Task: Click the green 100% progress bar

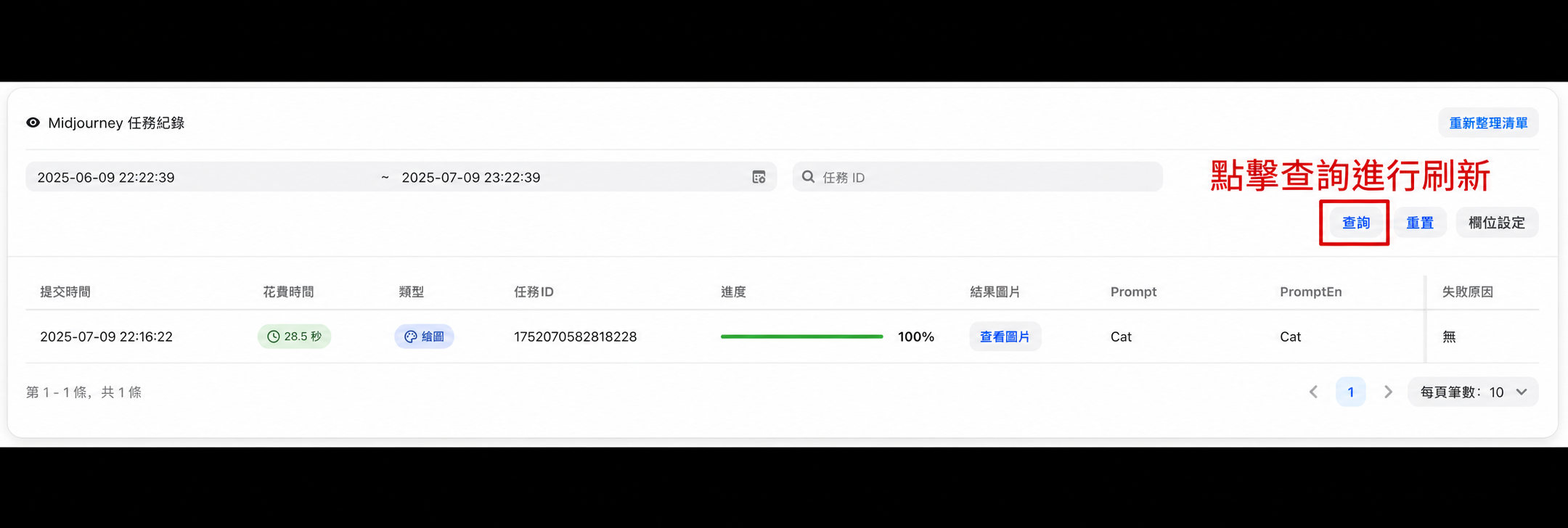Action: [x=801, y=337]
